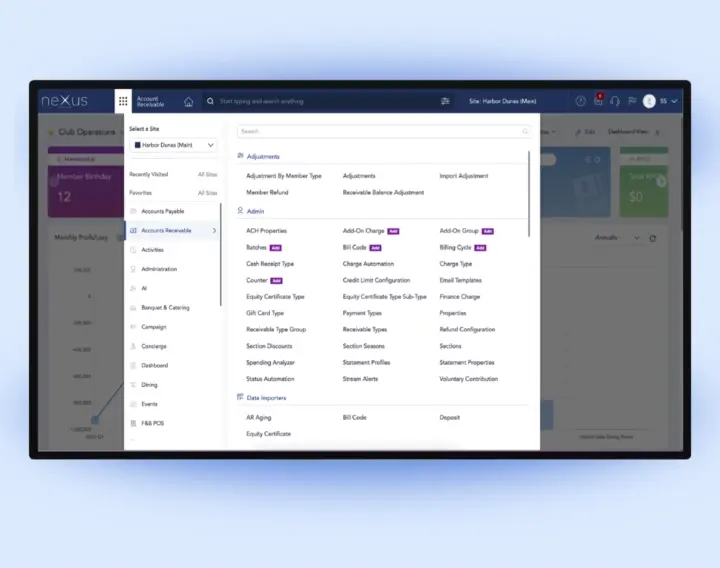Open the user profile SS dropdown
The width and height of the screenshot is (720, 568).
[x=661, y=101]
